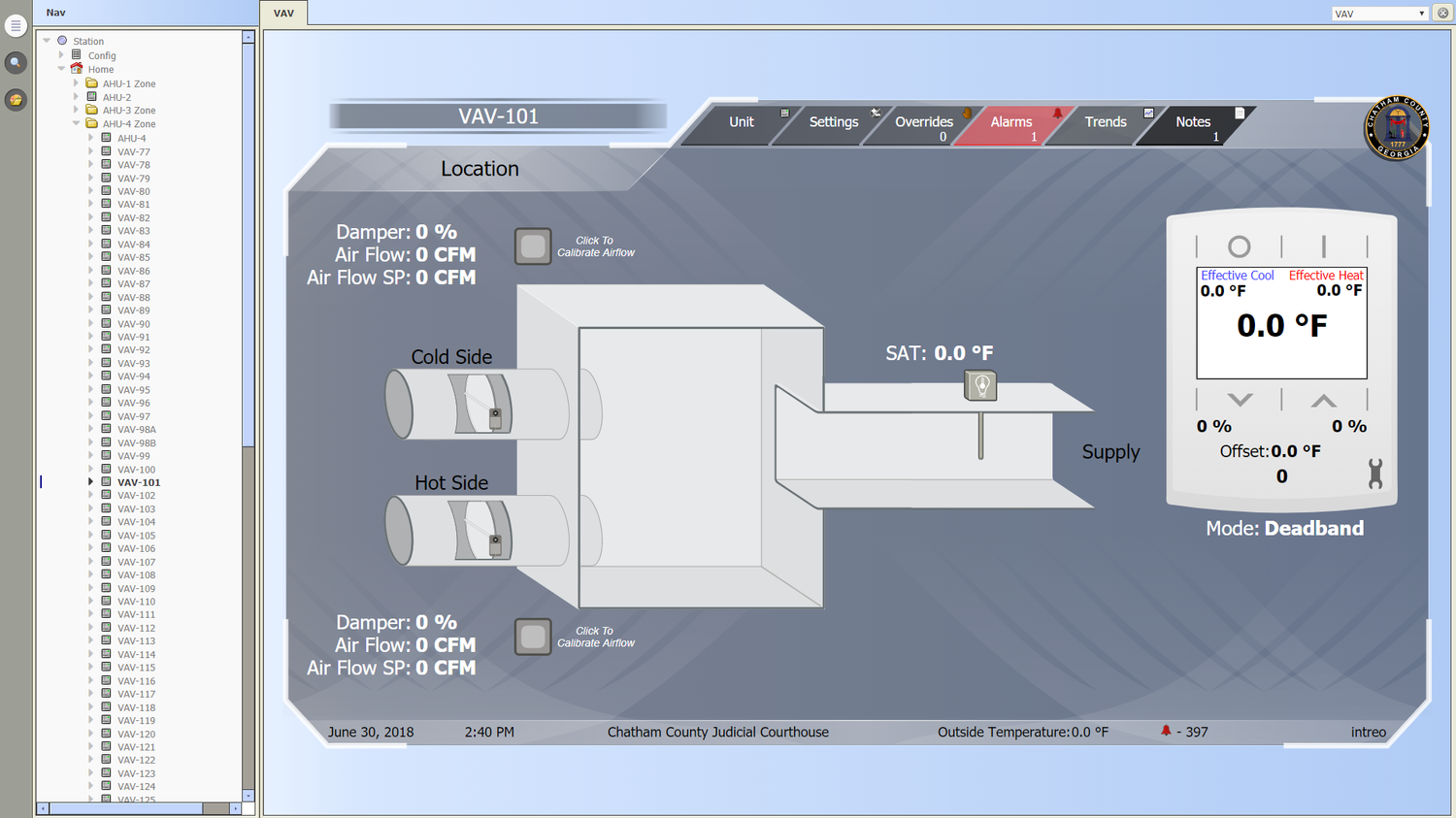
Task: Click the Mode Deadband label
Action: (1284, 528)
